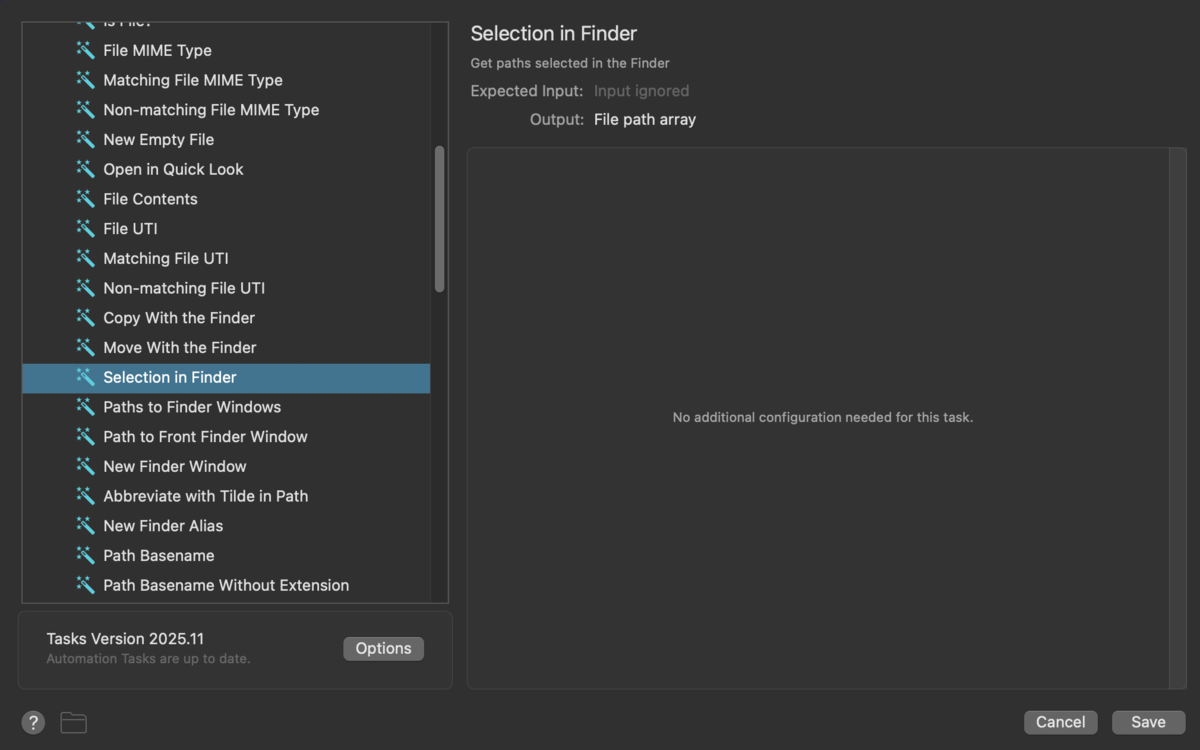Select the Matching File UTI task

226,258
